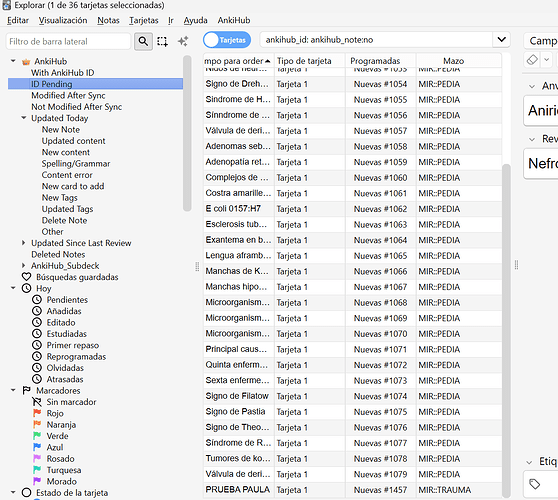Screen dimensions: 558x500
Task: Open the AnkiHub menu
Action: point(234,20)
